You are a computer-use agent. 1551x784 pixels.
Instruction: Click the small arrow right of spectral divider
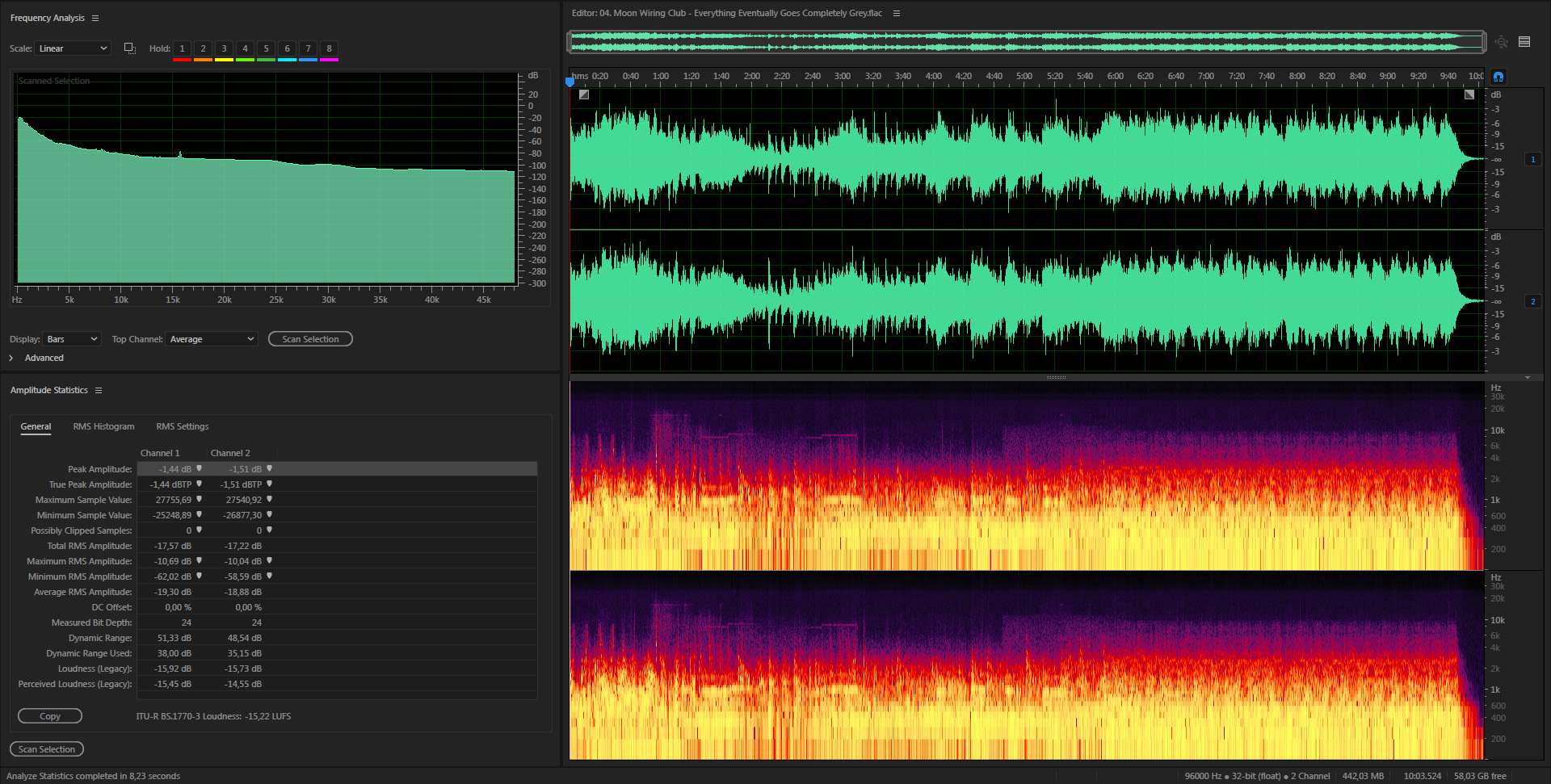[1528, 377]
